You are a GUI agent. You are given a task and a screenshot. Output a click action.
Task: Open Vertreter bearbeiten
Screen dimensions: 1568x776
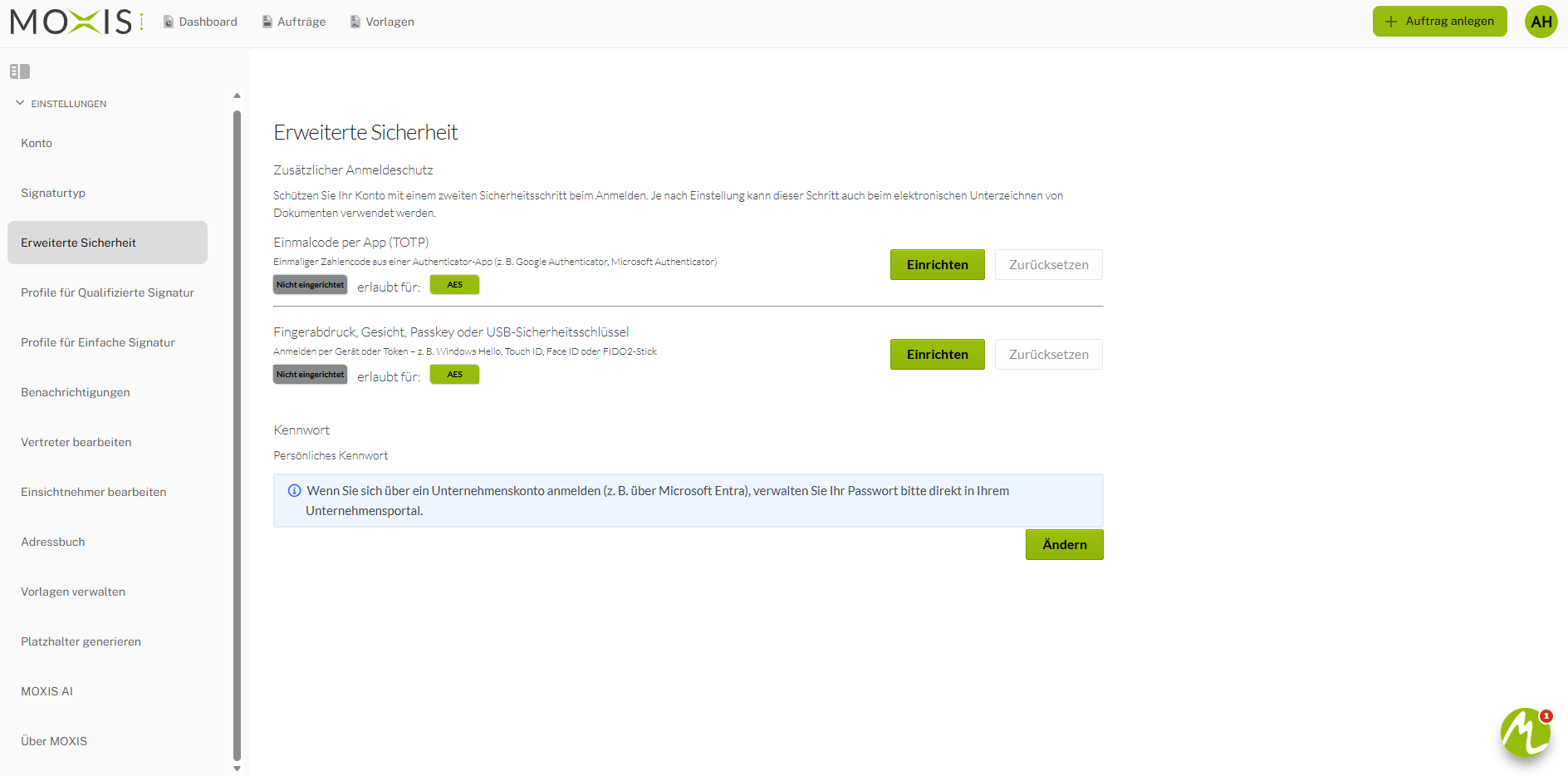tap(107, 442)
